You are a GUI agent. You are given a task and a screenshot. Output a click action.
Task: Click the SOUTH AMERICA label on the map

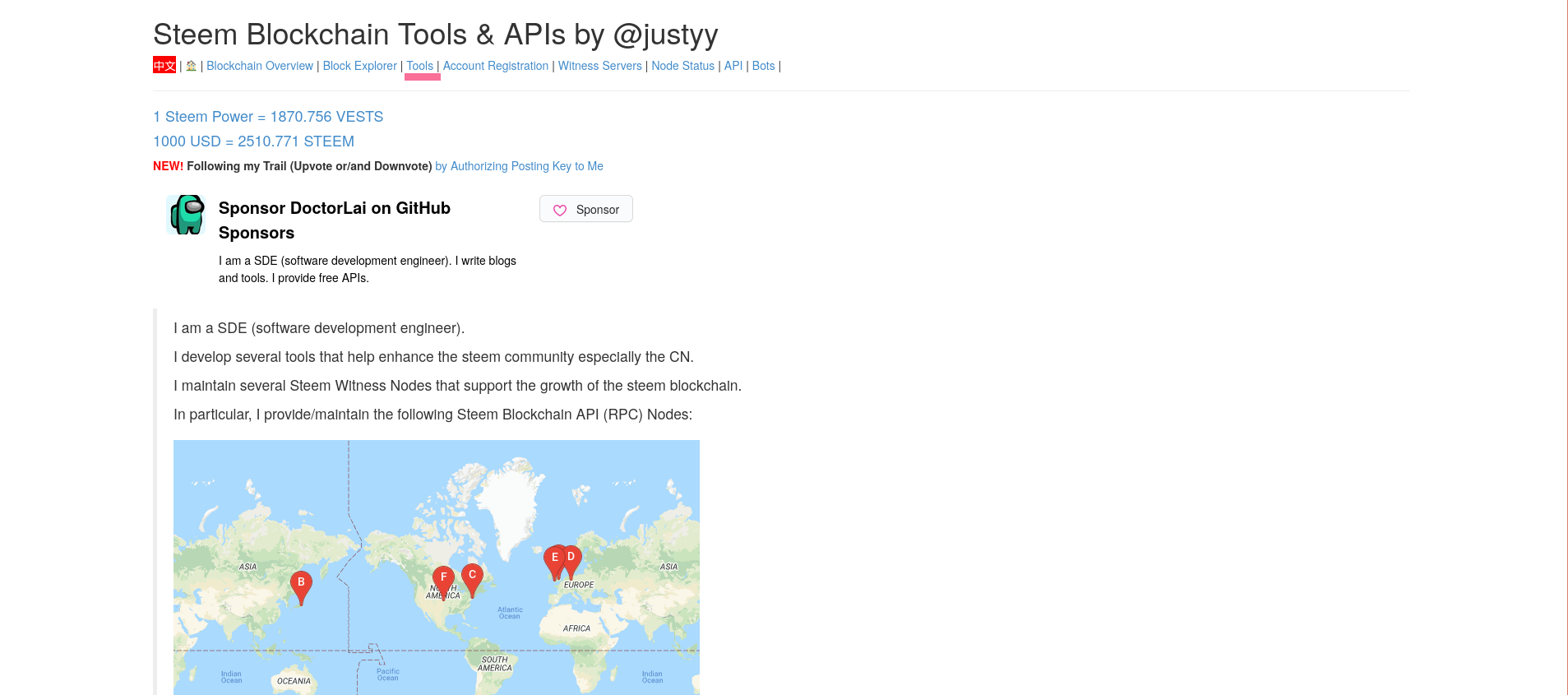tap(495, 664)
